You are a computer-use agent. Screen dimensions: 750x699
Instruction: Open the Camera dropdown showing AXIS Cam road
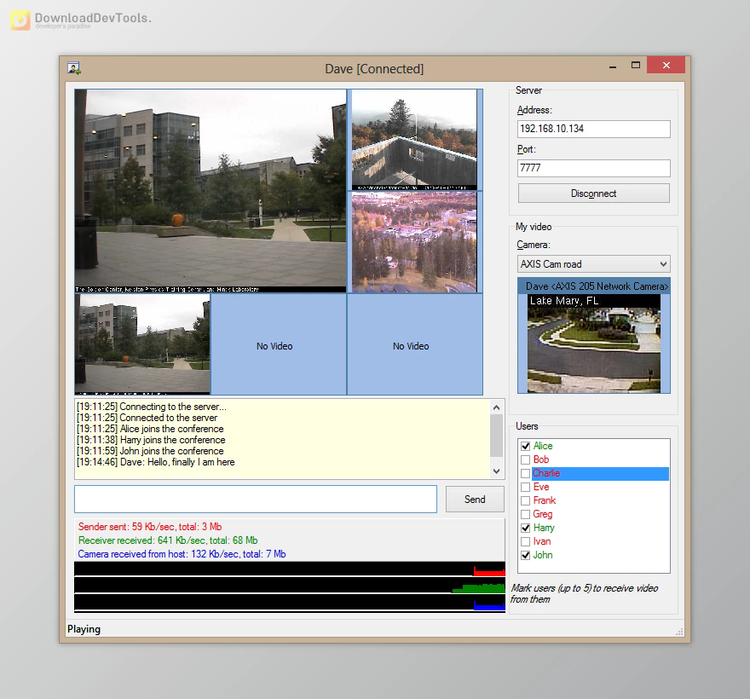click(x=594, y=264)
